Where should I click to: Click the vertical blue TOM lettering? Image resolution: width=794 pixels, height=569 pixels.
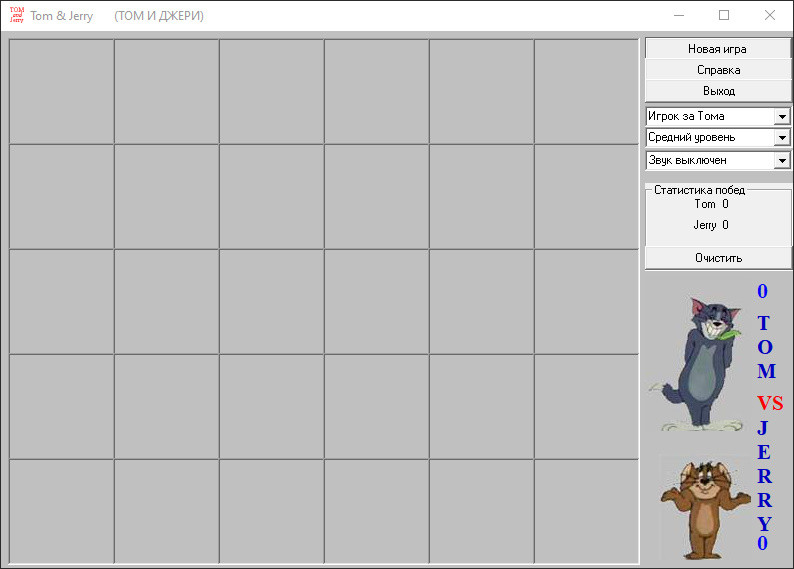click(766, 347)
